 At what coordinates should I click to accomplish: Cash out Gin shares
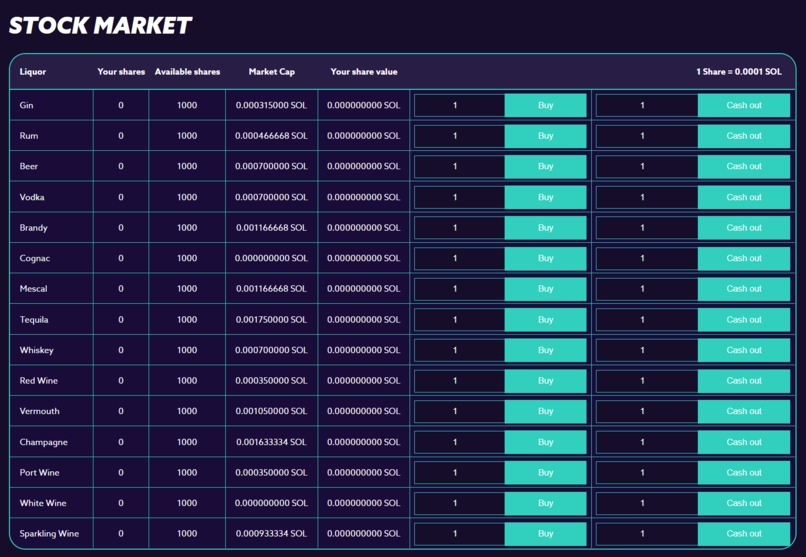pyautogui.click(x=744, y=105)
